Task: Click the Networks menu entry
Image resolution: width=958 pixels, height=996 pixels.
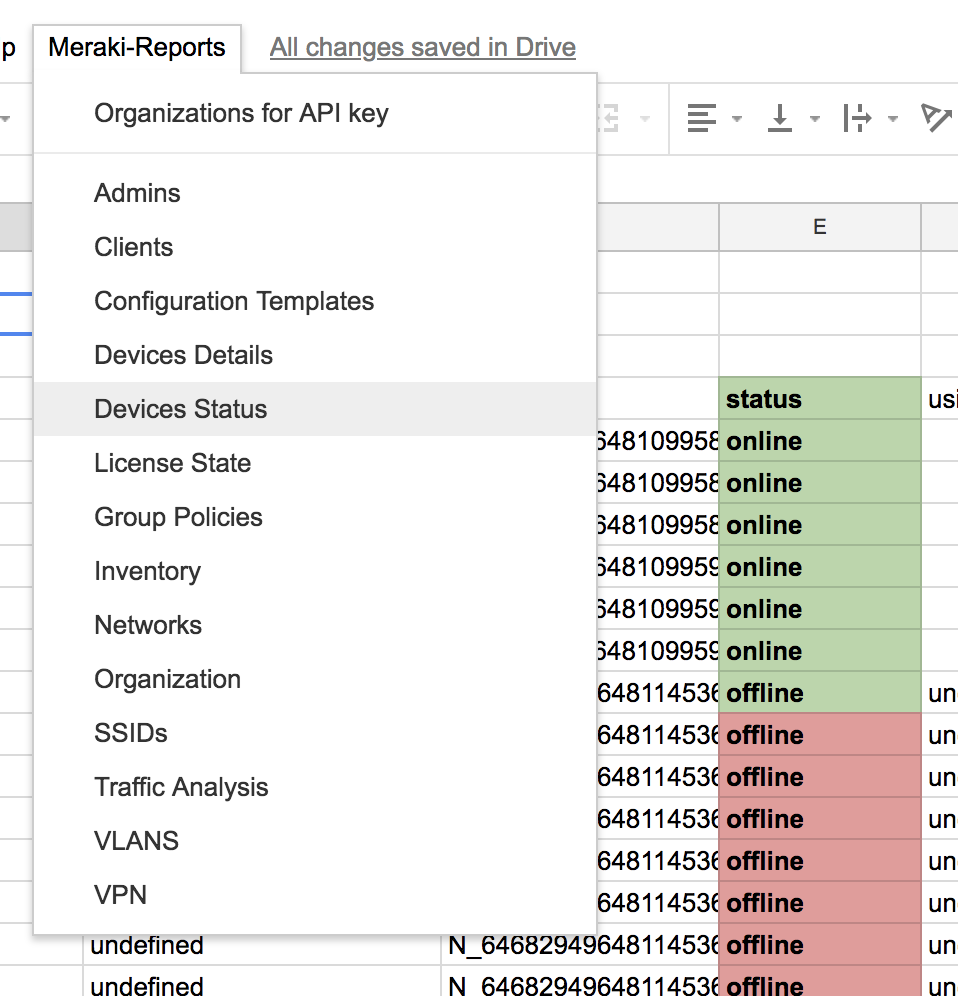Action: [x=147, y=625]
